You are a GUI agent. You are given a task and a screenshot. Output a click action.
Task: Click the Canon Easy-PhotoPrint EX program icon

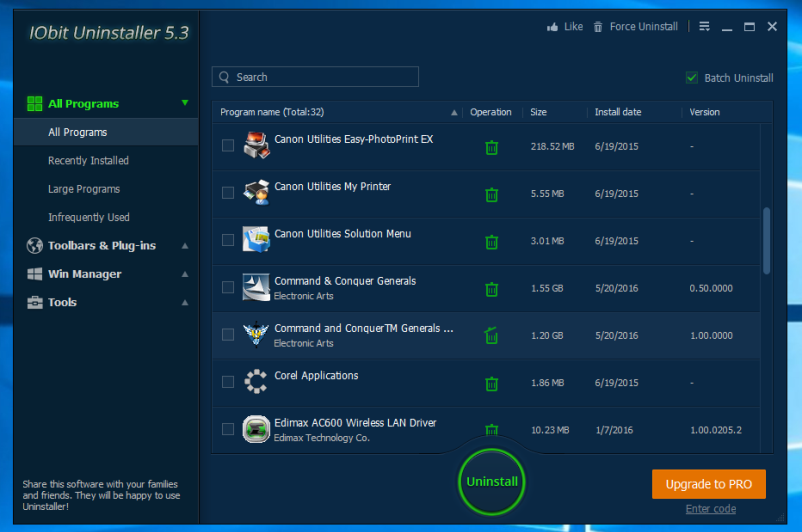coord(256,145)
